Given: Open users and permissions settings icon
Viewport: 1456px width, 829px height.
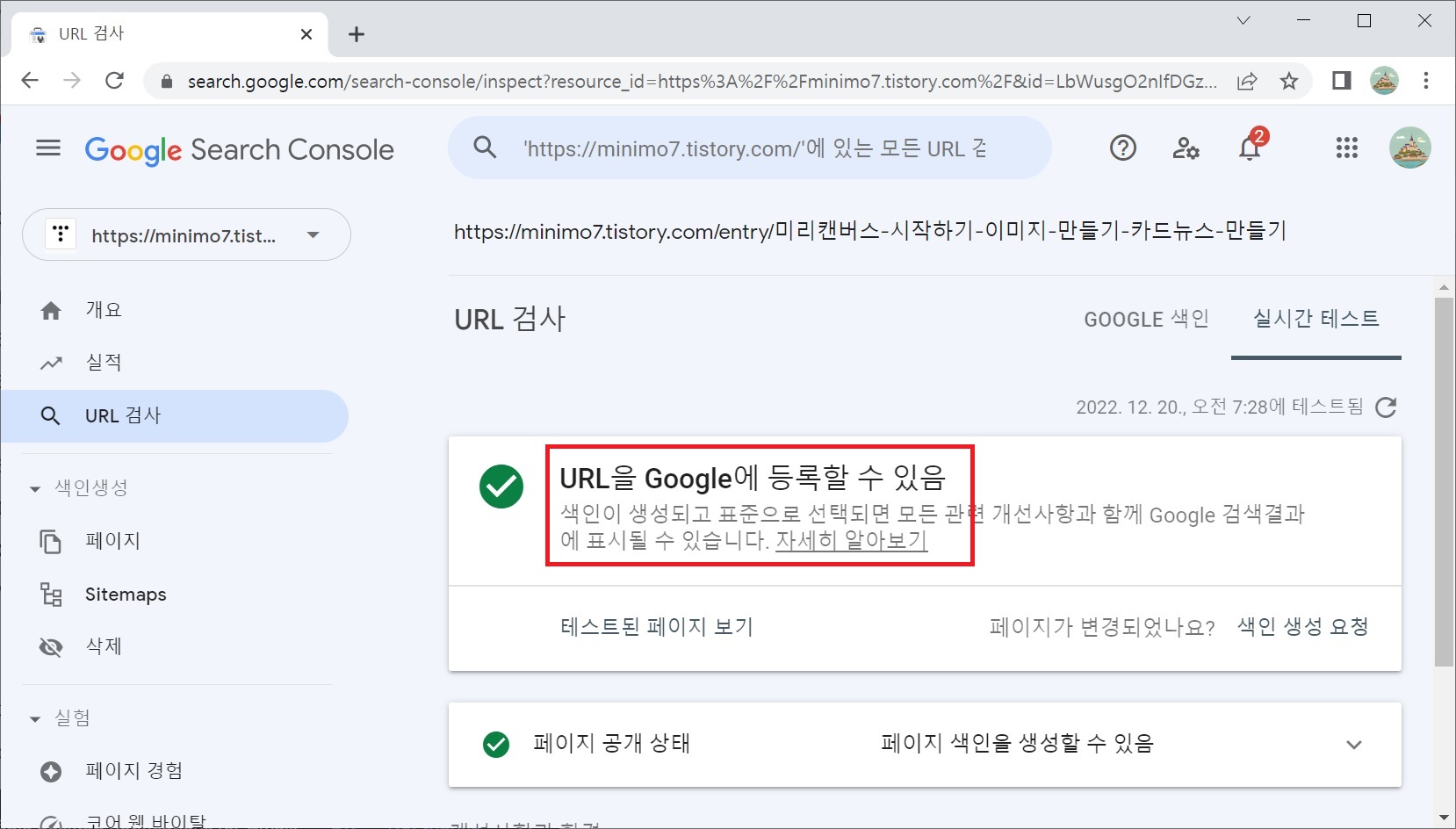Looking at the screenshot, I should tap(1186, 148).
